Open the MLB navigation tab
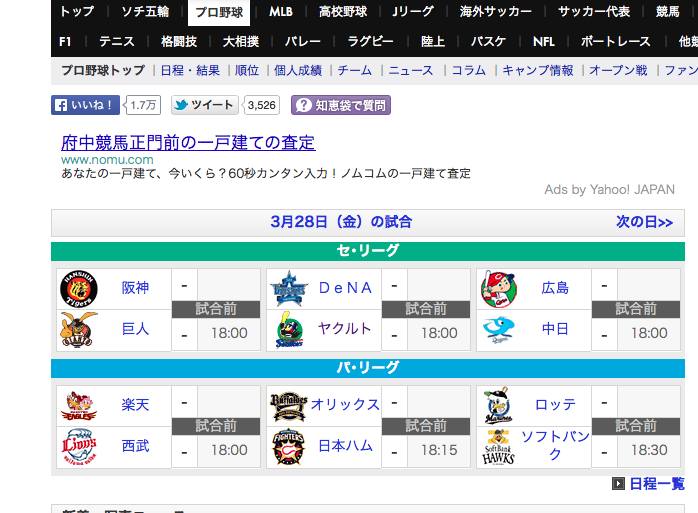The height and width of the screenshot is (513, 698). [281, 12]
